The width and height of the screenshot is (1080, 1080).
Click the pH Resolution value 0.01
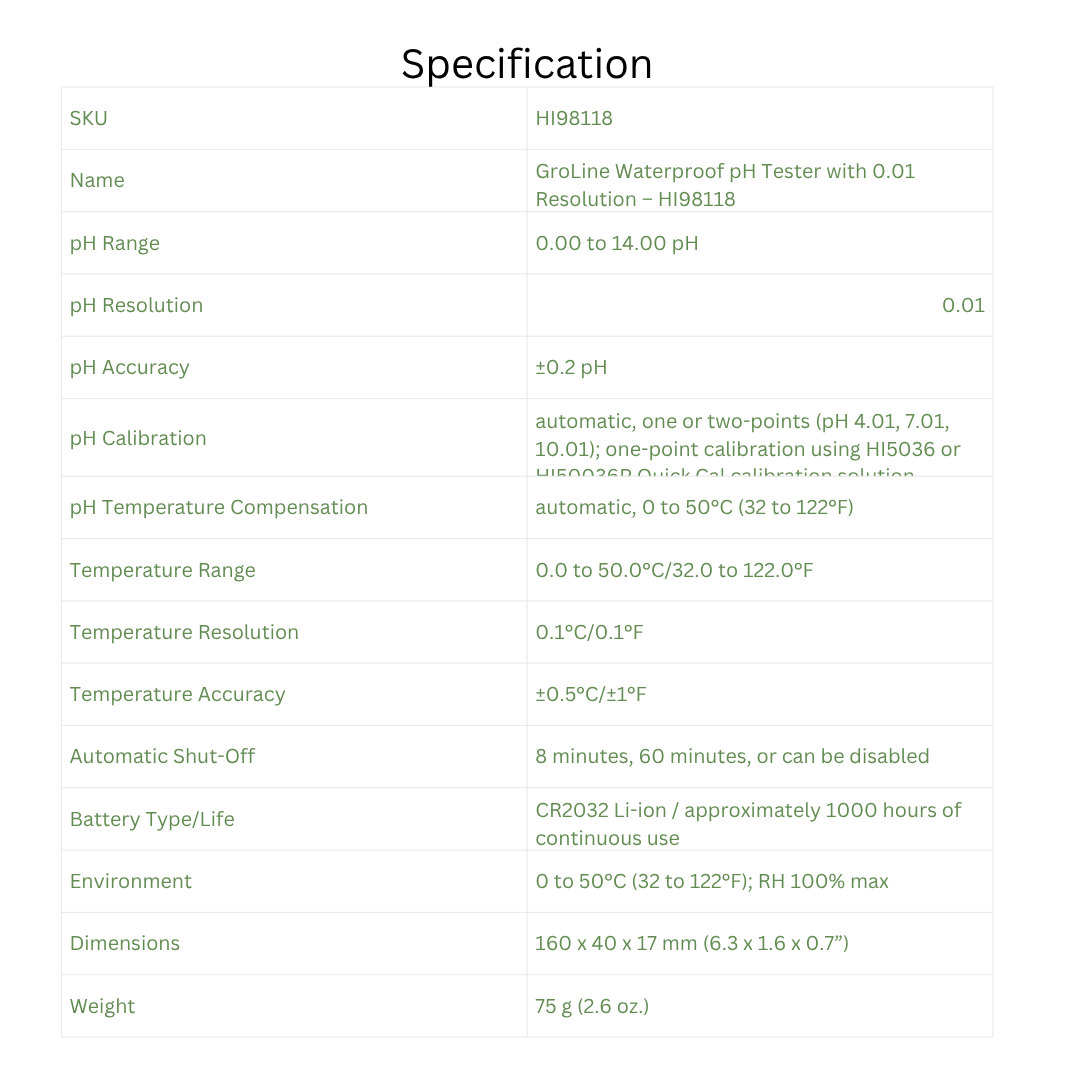(x=963, y=305)
